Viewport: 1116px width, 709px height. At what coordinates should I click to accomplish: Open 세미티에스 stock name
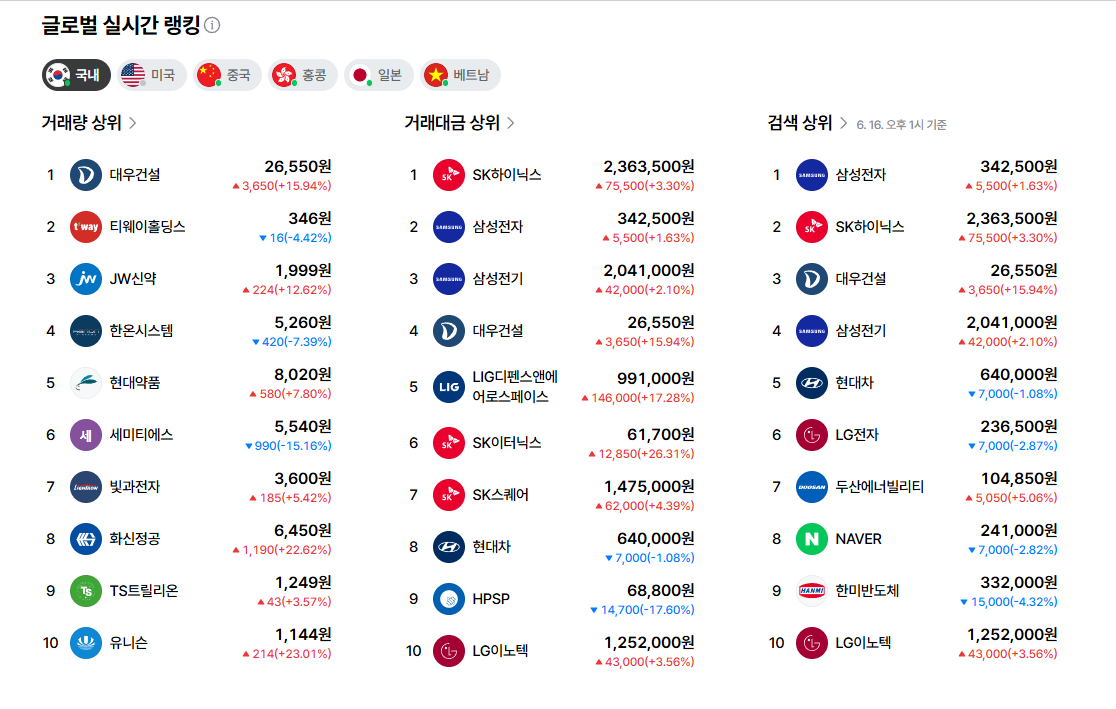click(x=141, y=435)
